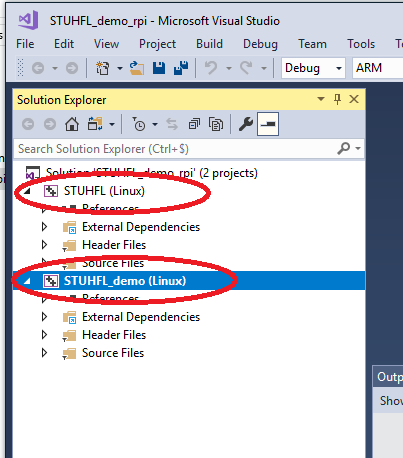Screen dimensions: 403x458
Task: Toggle the Preview Selected Items button
Action: tap(268, 124)
